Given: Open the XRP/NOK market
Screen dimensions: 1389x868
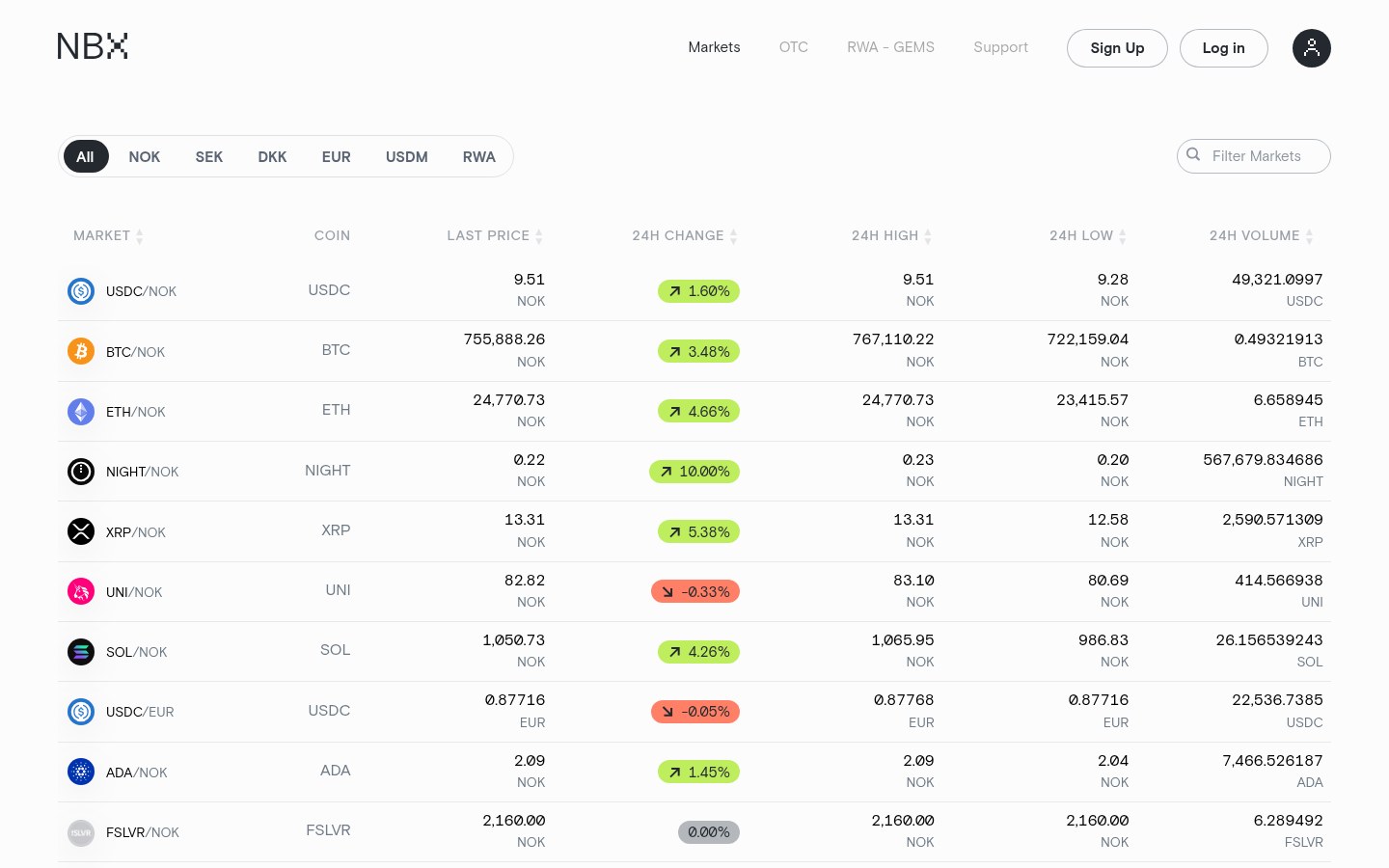Looking at the screenshot, I should coord(135,532).
